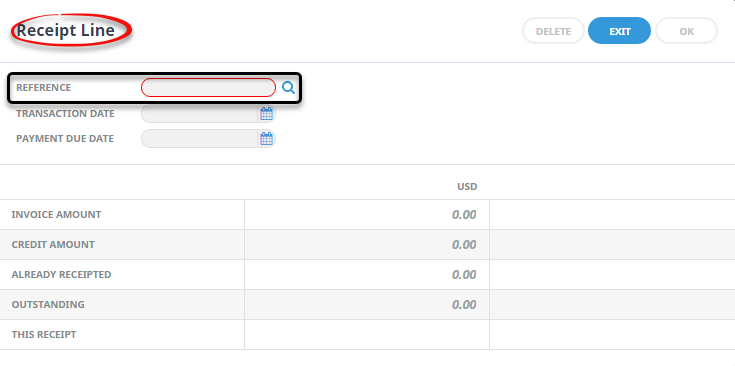Click the Invoice Amount row label
The image size is (735, 366).
click(x=56, y=215)
